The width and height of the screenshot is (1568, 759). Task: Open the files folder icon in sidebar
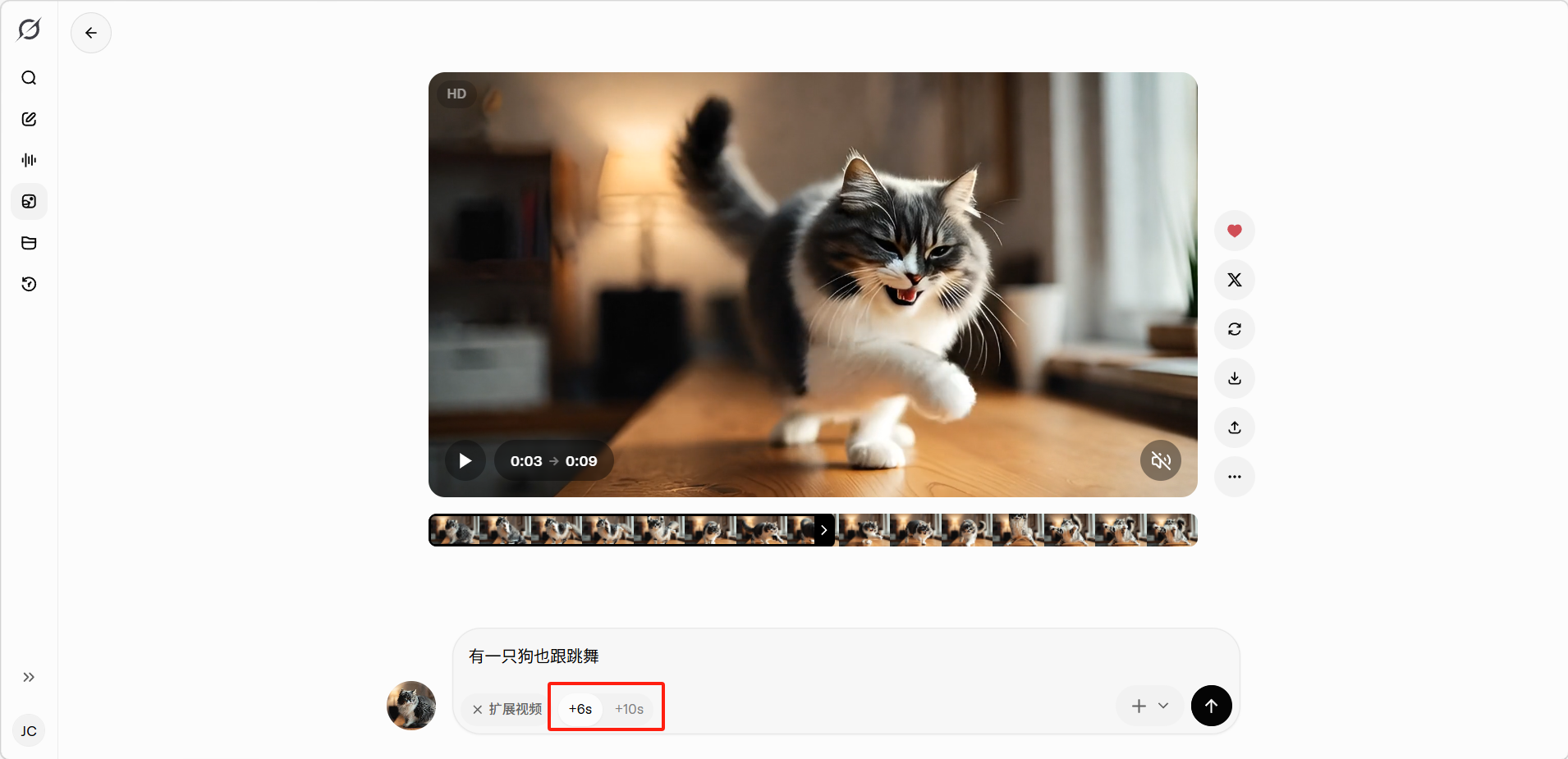click(29, 243)
